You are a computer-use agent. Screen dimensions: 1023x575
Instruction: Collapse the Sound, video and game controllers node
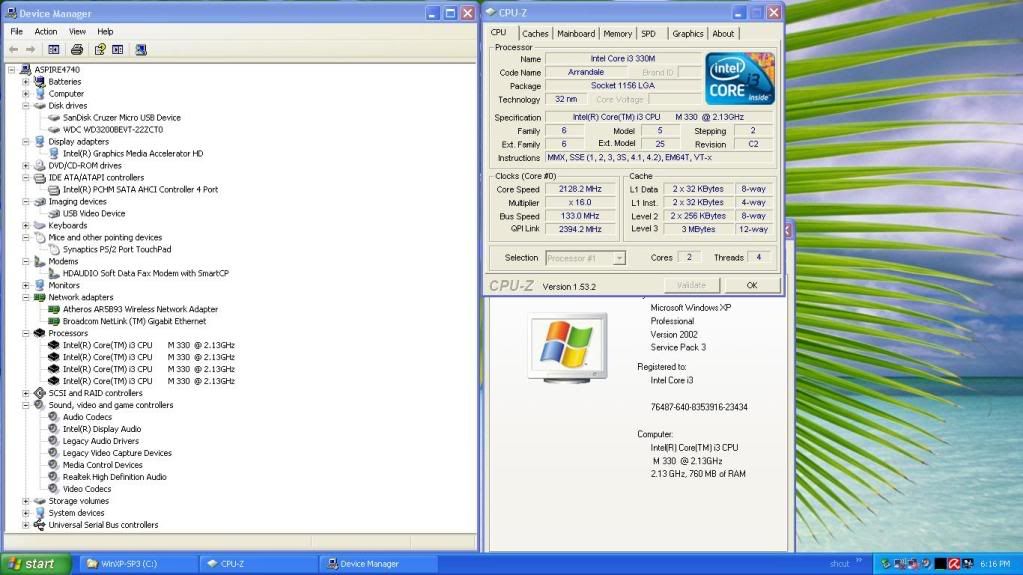pos(25,405)
